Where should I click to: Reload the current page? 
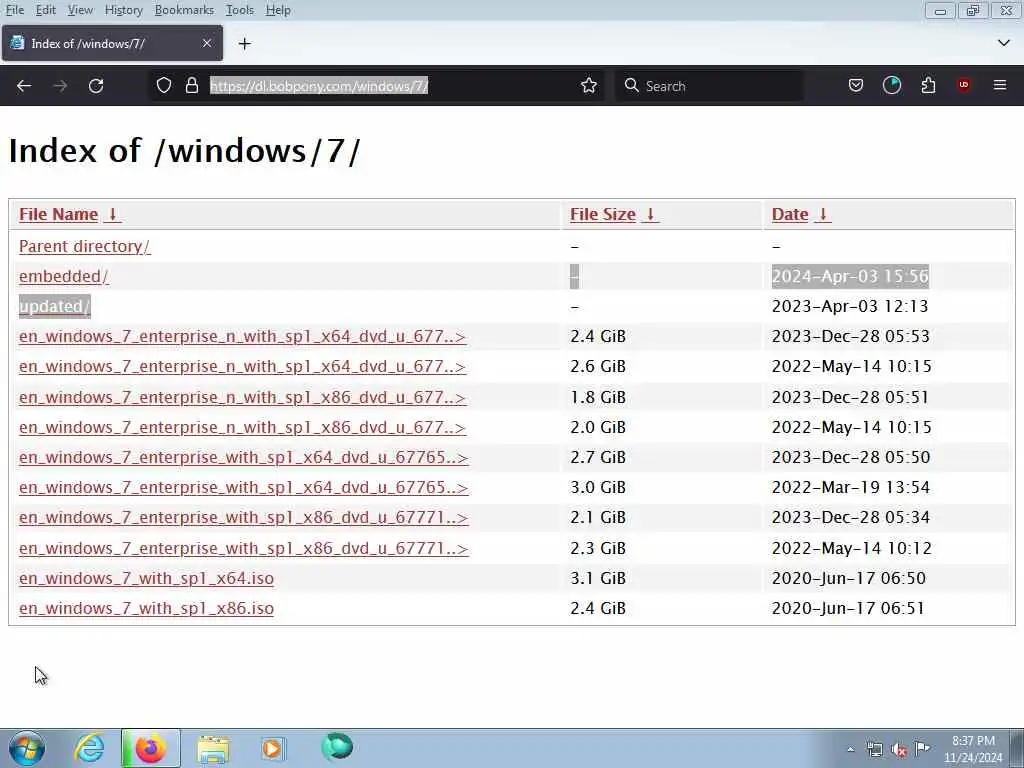(x=96, y=86)
